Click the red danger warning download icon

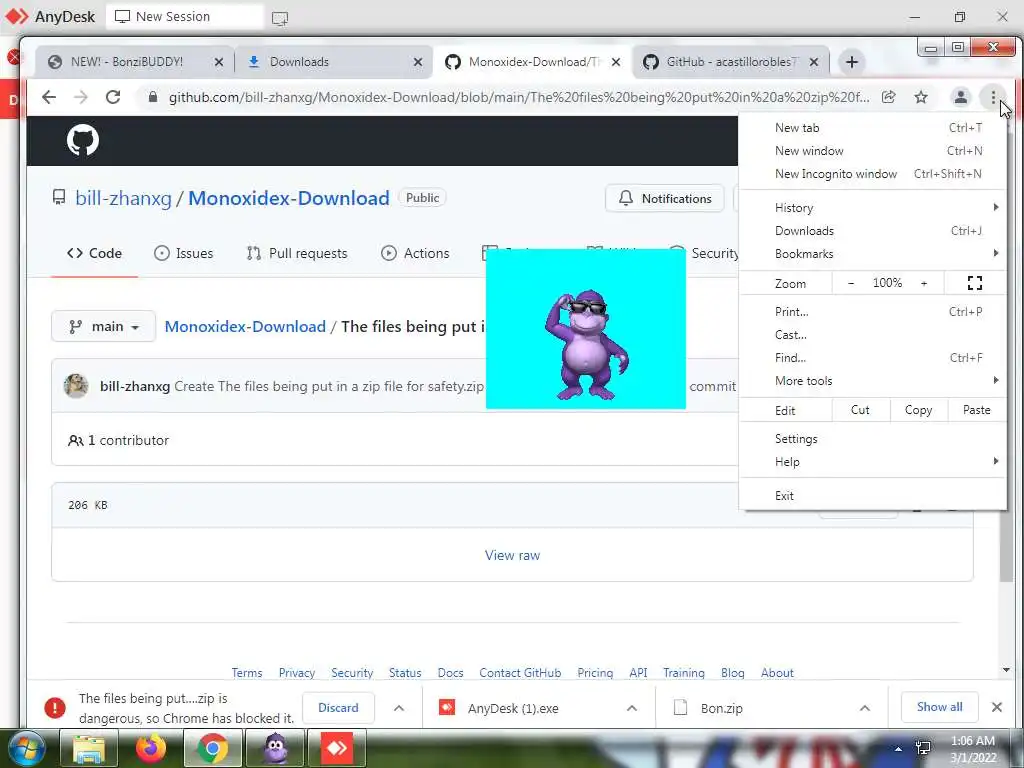(x=55, y=708)
